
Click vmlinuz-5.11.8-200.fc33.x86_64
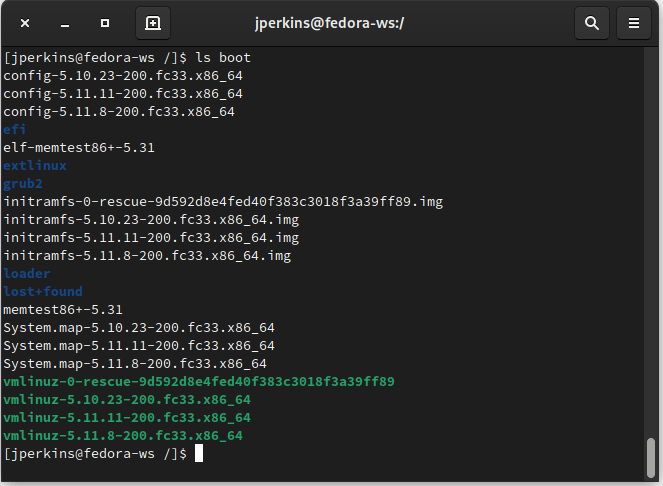(123, 436)
